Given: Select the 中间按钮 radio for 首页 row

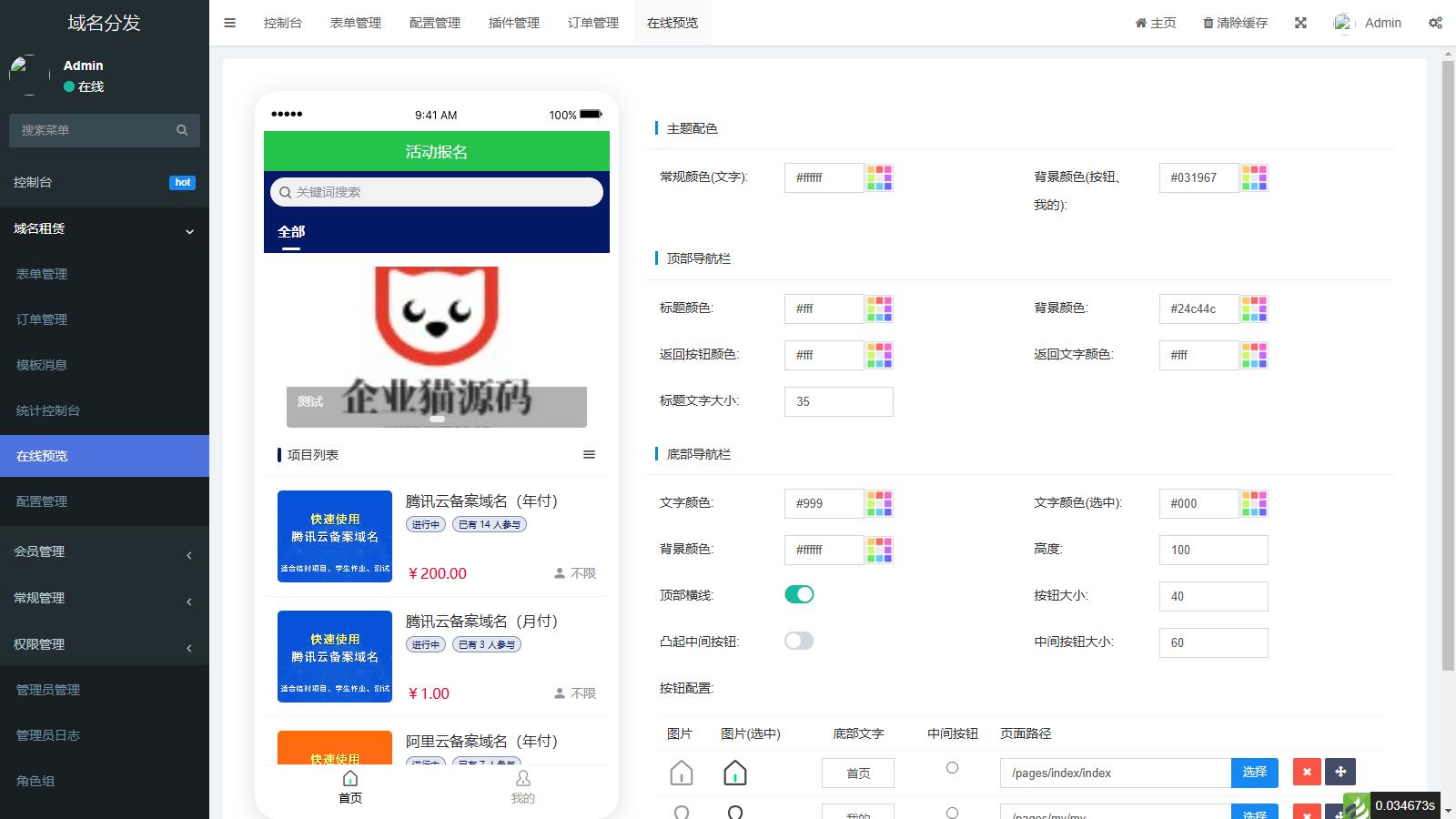Looking at the screenshot, I should pos(952,768).
